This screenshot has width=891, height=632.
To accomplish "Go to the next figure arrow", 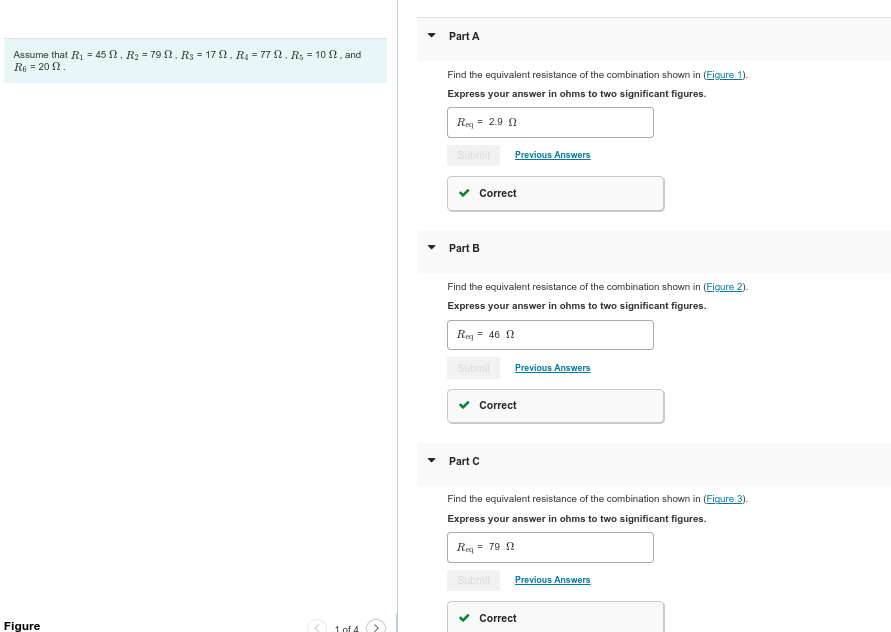I will click(376, 627).
